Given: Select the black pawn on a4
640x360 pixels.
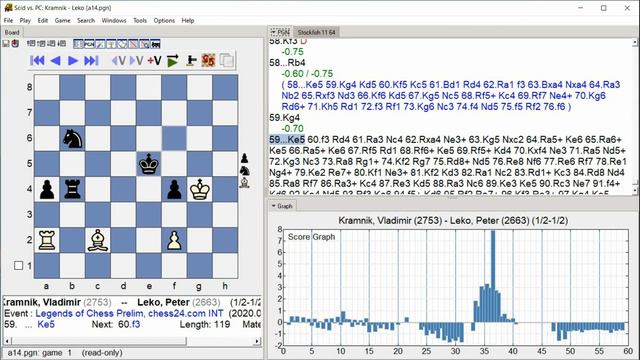Looking at the screenshot, I should tap(47, 190).
